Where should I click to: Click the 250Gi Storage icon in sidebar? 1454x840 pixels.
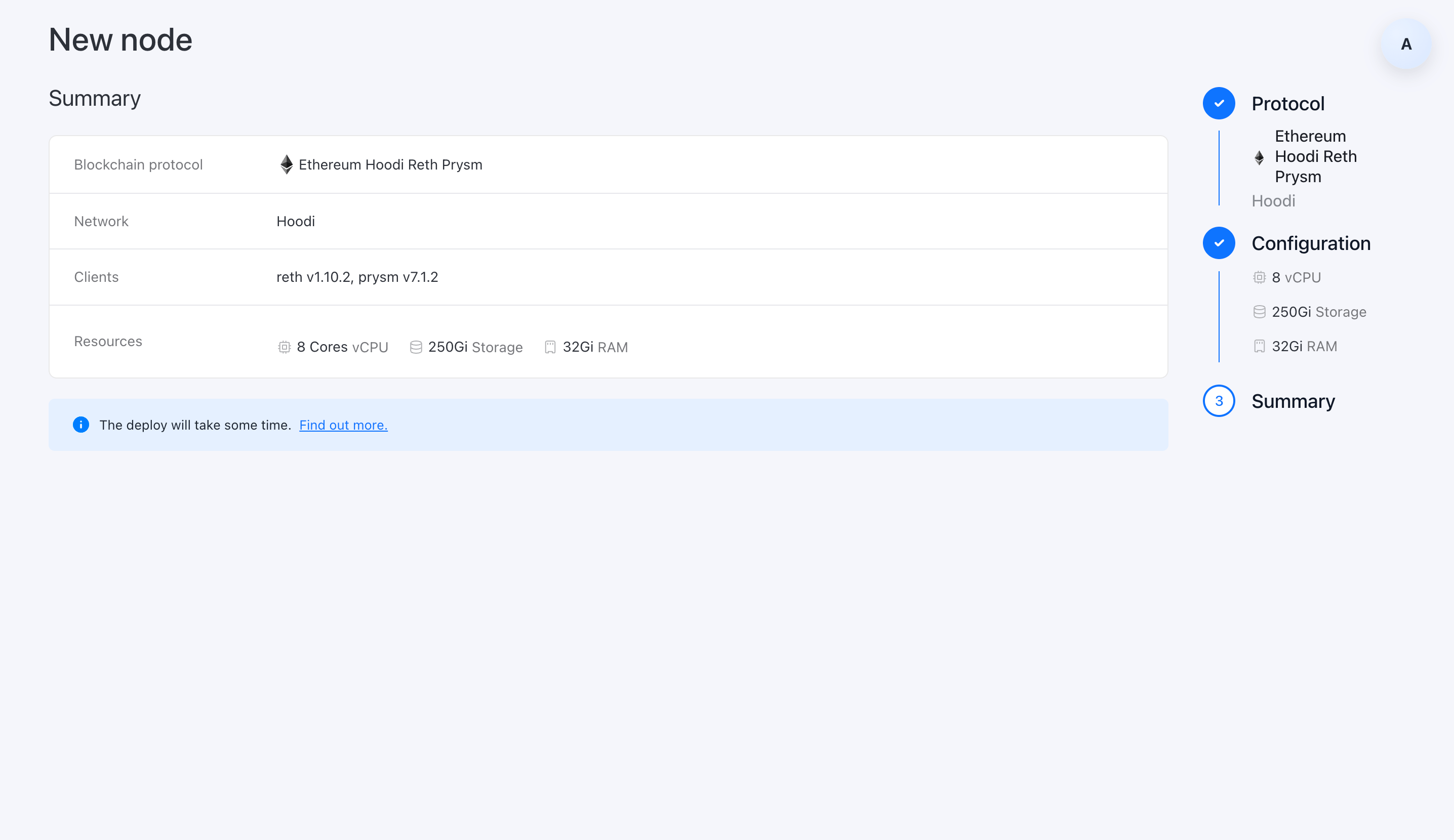[x=1259, y=312]
